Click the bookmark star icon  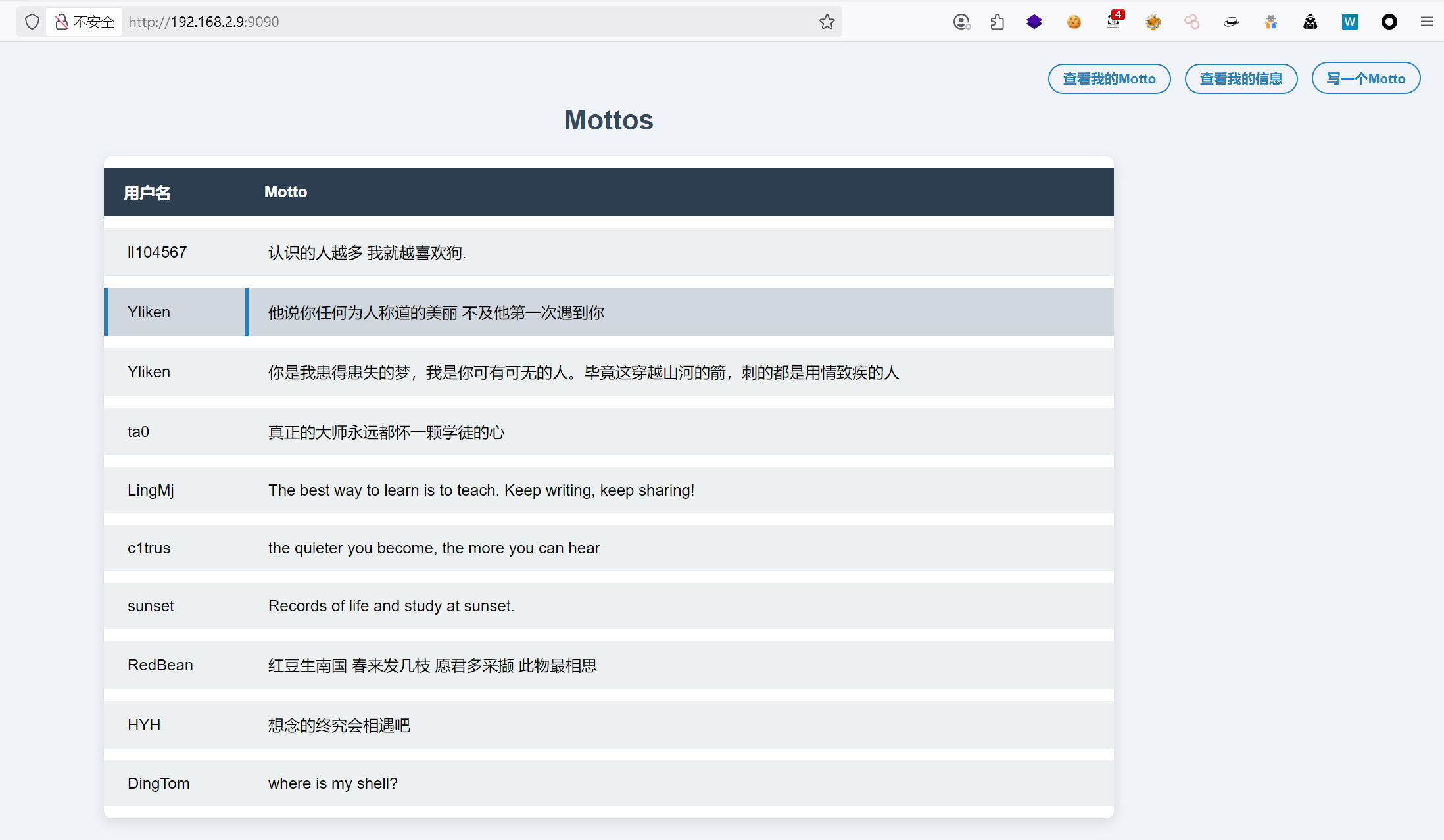point(827,22)
